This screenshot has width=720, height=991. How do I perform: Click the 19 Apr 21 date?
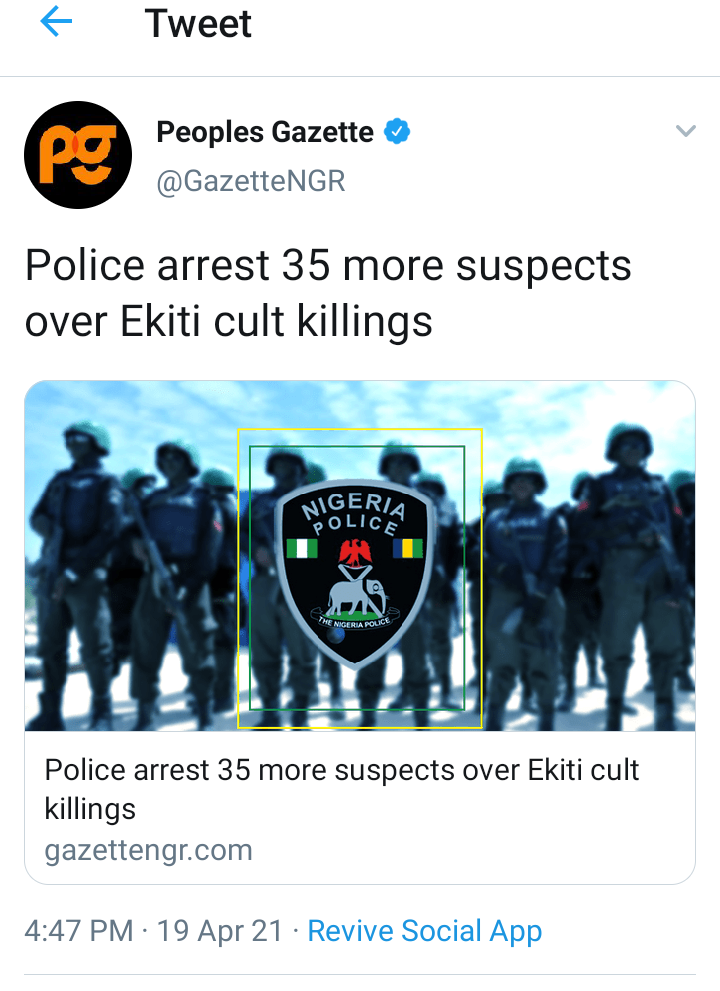(x=219, y=931)
